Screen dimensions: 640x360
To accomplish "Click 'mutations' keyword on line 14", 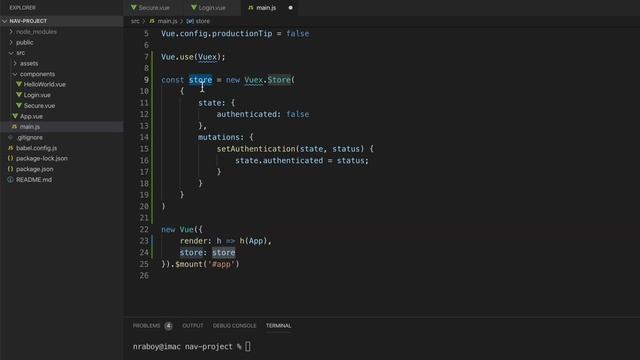I will point(218,137).
